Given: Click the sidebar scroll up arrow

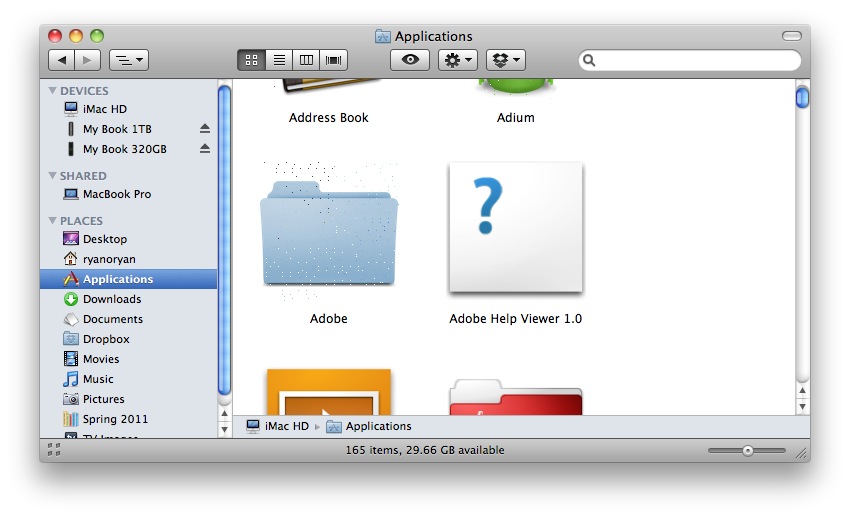Looking at the screenshot, I should pos(224,413).
